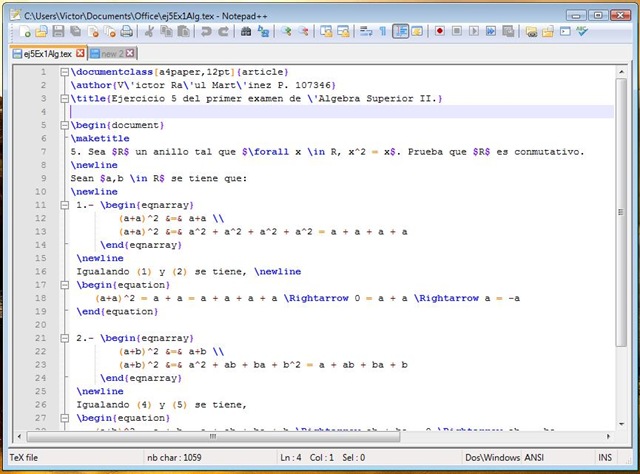
Task: Click the Redo arrow icon
Action: click(223, 31)
